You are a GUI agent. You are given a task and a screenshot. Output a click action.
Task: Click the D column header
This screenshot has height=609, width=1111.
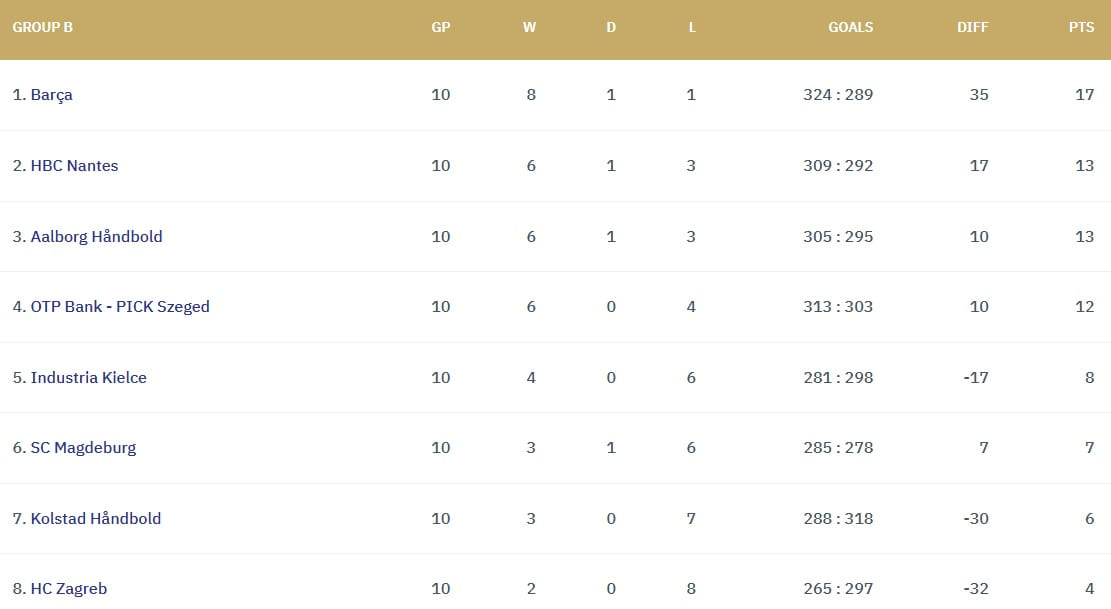611,28
